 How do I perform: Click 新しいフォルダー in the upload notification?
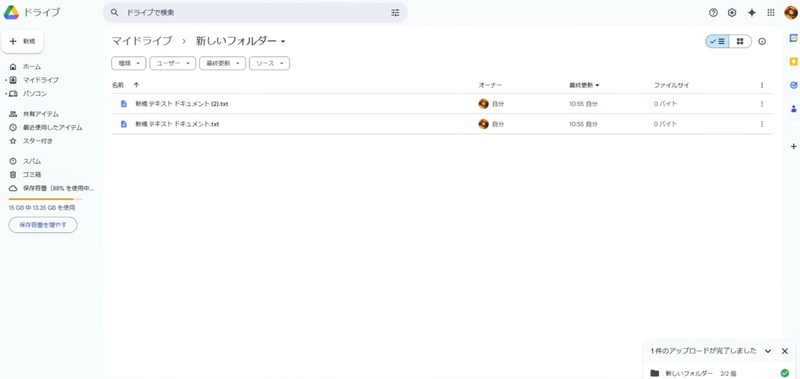pos(689,373)
